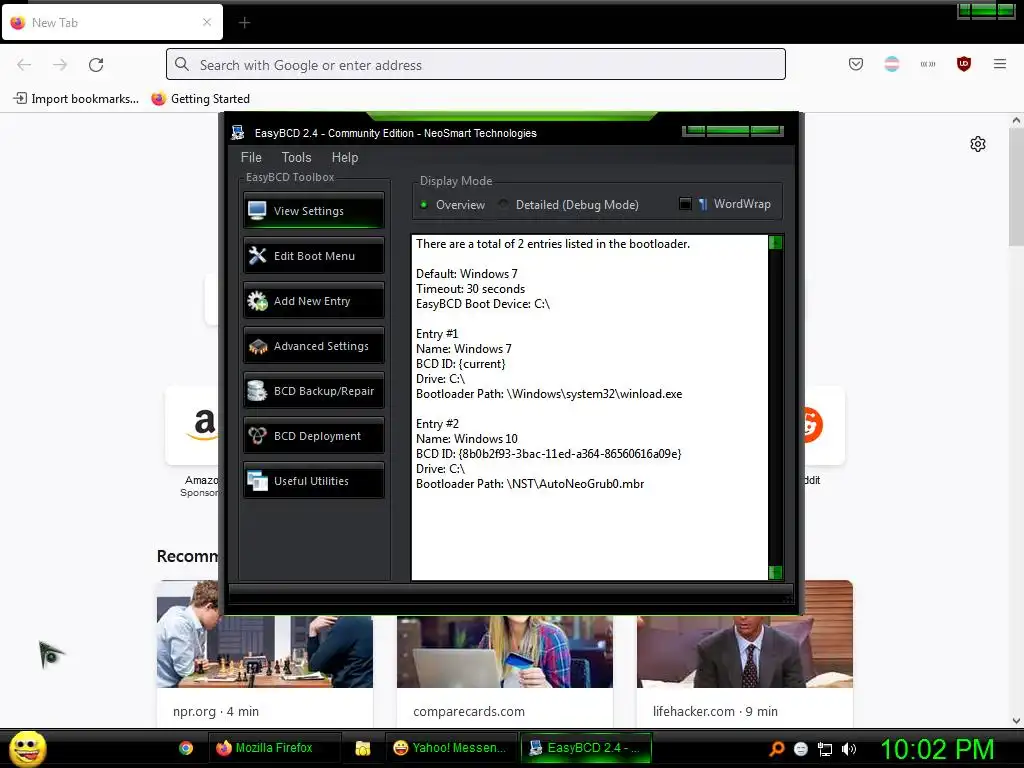The width and height of the screenshot is (1024, 768).
Task: Reload the Firefox page
Action: [x=96, y=65]
